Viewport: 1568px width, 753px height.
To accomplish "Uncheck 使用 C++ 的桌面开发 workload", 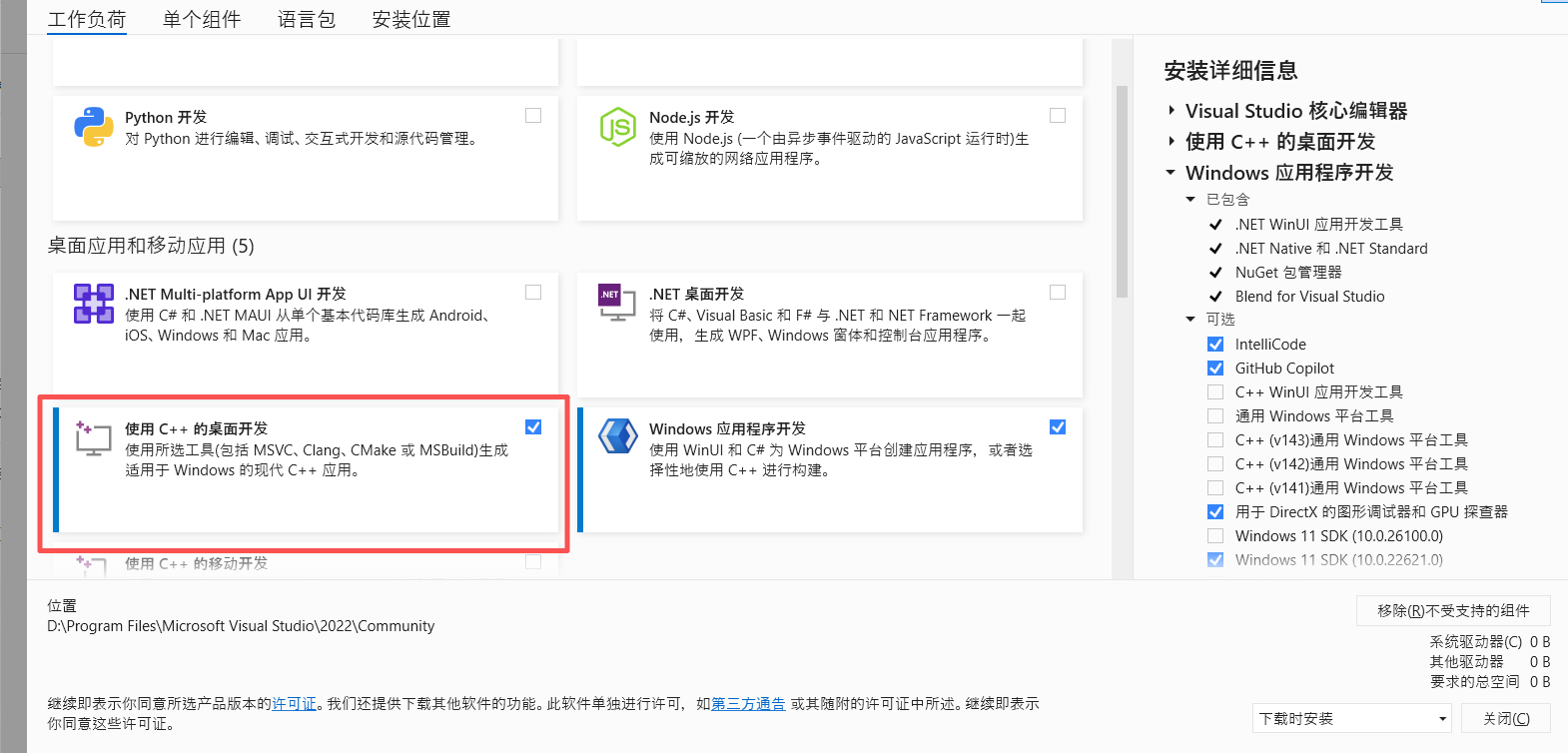I will pos(533,427).
